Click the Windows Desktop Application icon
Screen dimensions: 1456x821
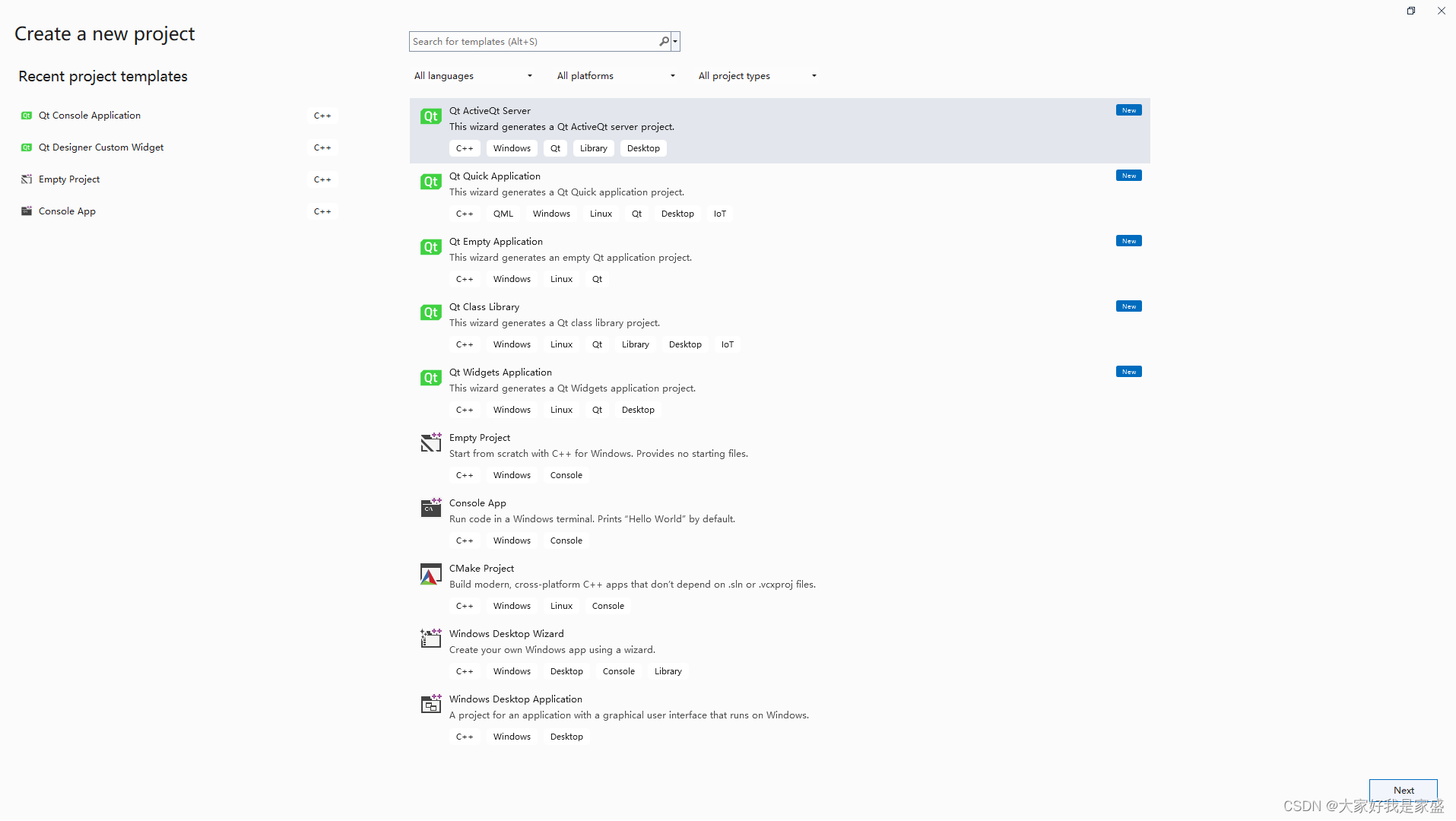tap(430, 704)
